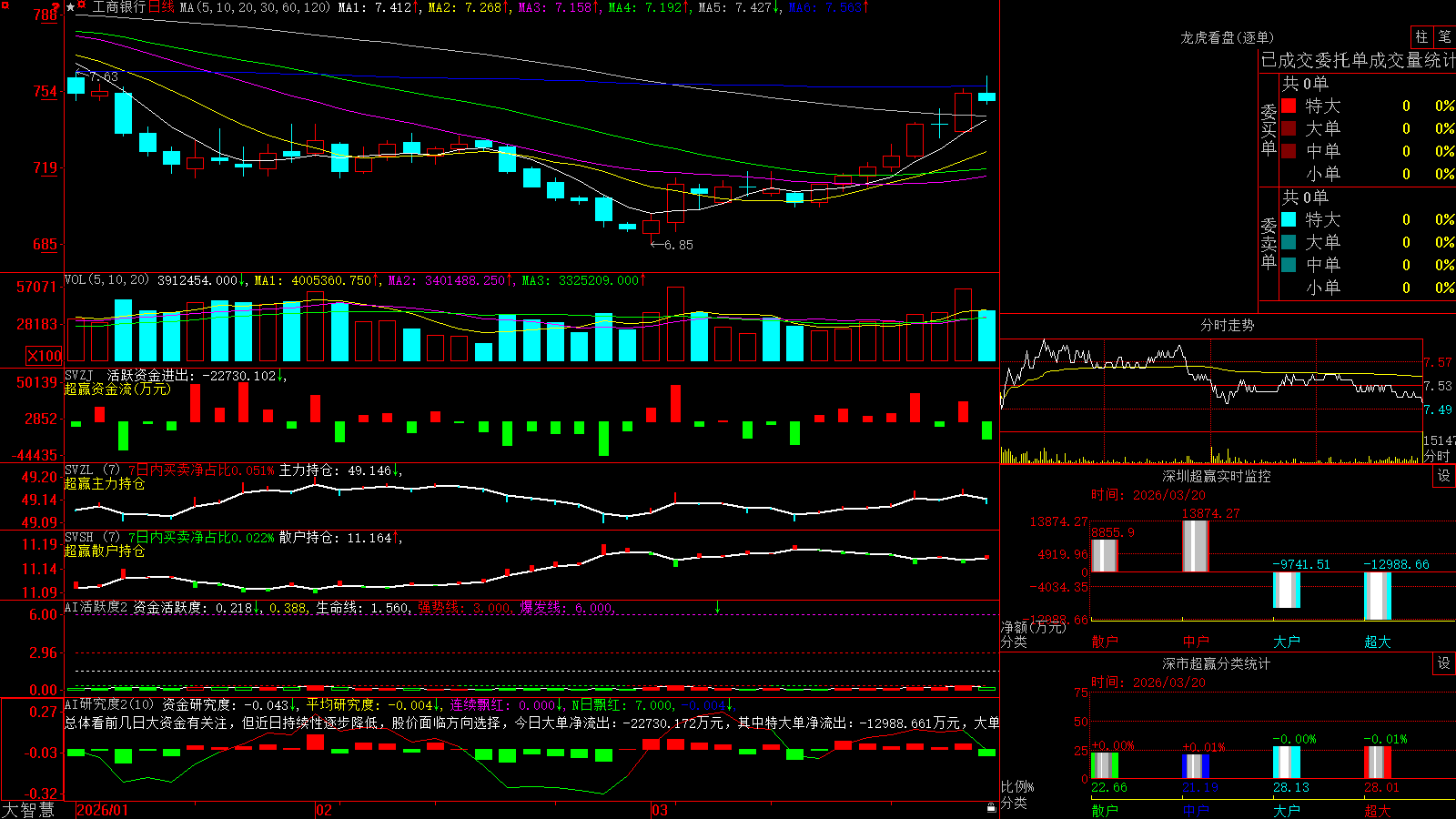This screenshot has width=1456, height=819.
Task: Click the MA1: 7.412 value
Action: point(379,7)
